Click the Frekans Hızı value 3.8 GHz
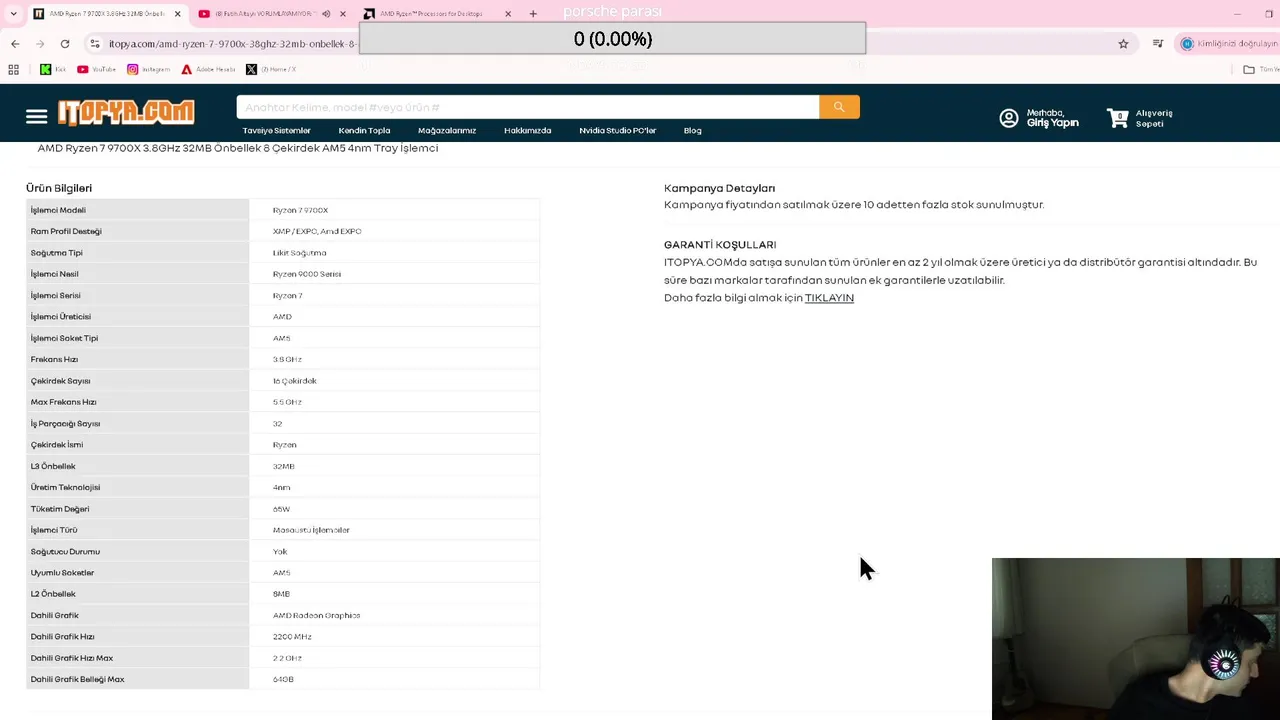Image resolution: width=1280 pixels, height=720 pixels. (x=287, y=359)
